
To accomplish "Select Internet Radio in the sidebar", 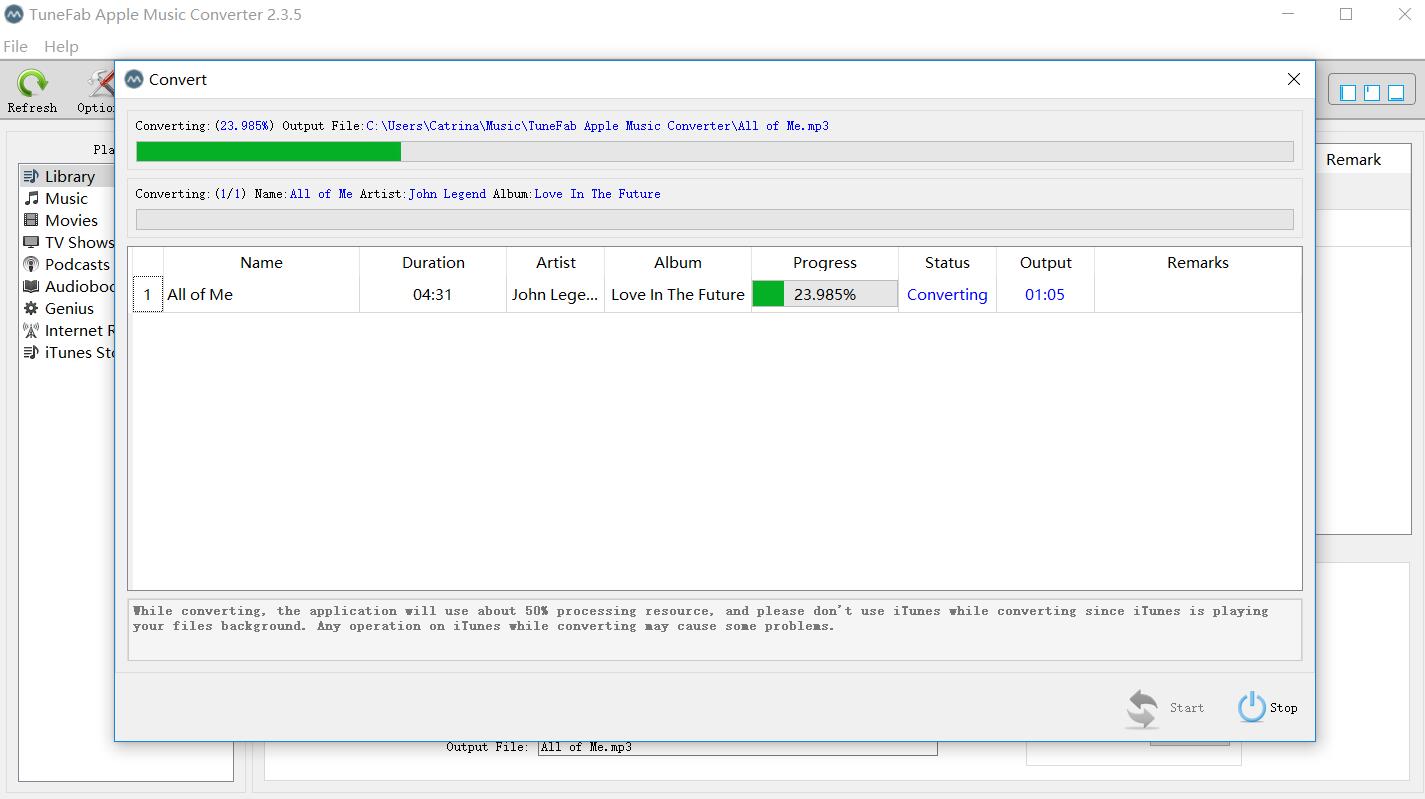I will click(x=66, y=330).
